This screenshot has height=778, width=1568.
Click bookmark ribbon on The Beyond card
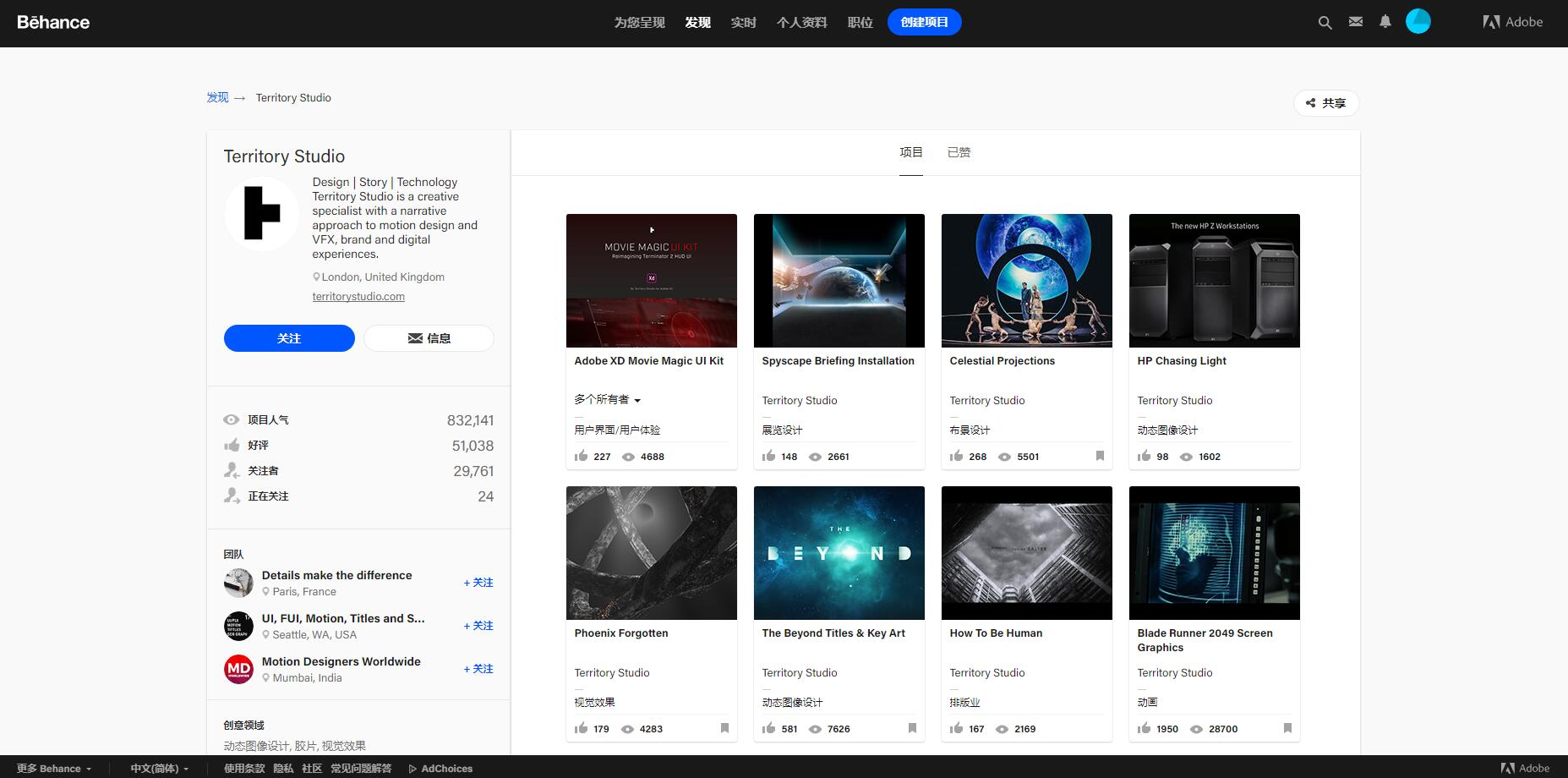pos(912,728)
